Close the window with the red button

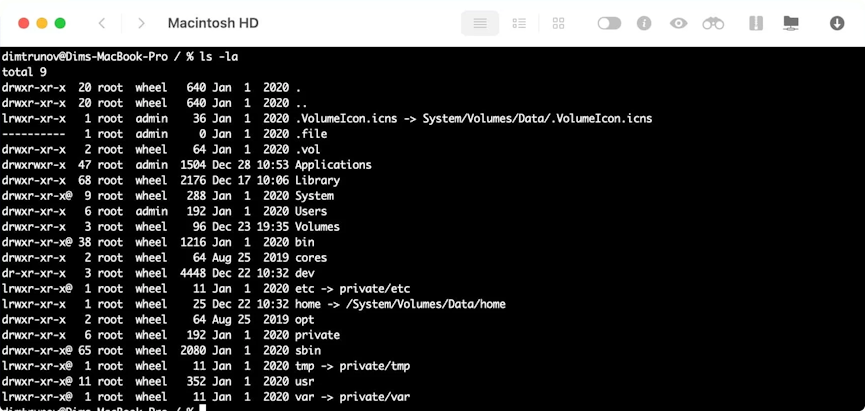[22, 23]
